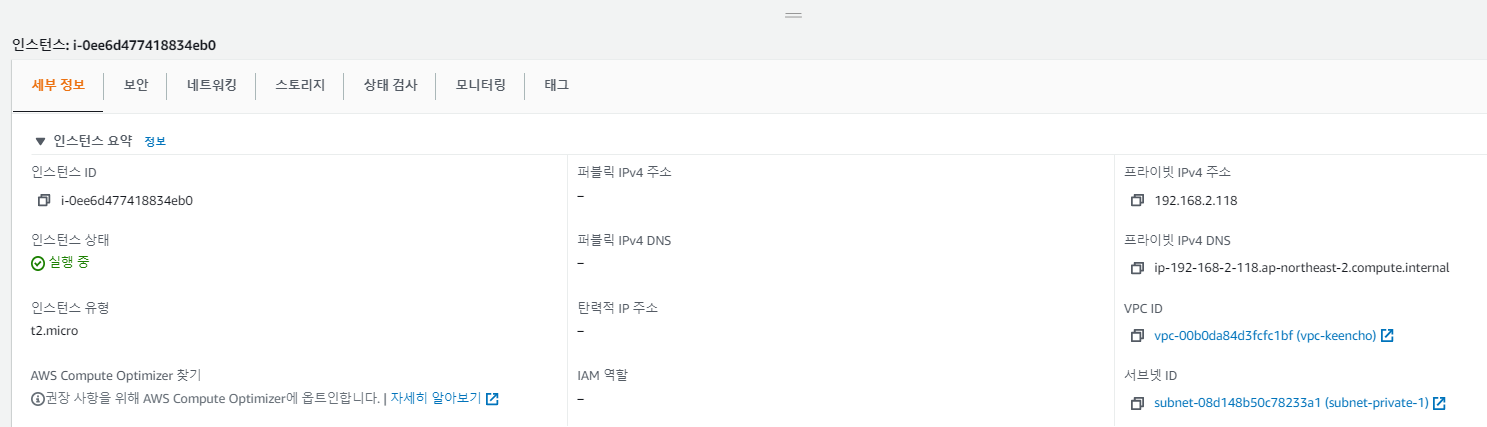Click the 권장 사항 info circle icon

click(38, 399)
